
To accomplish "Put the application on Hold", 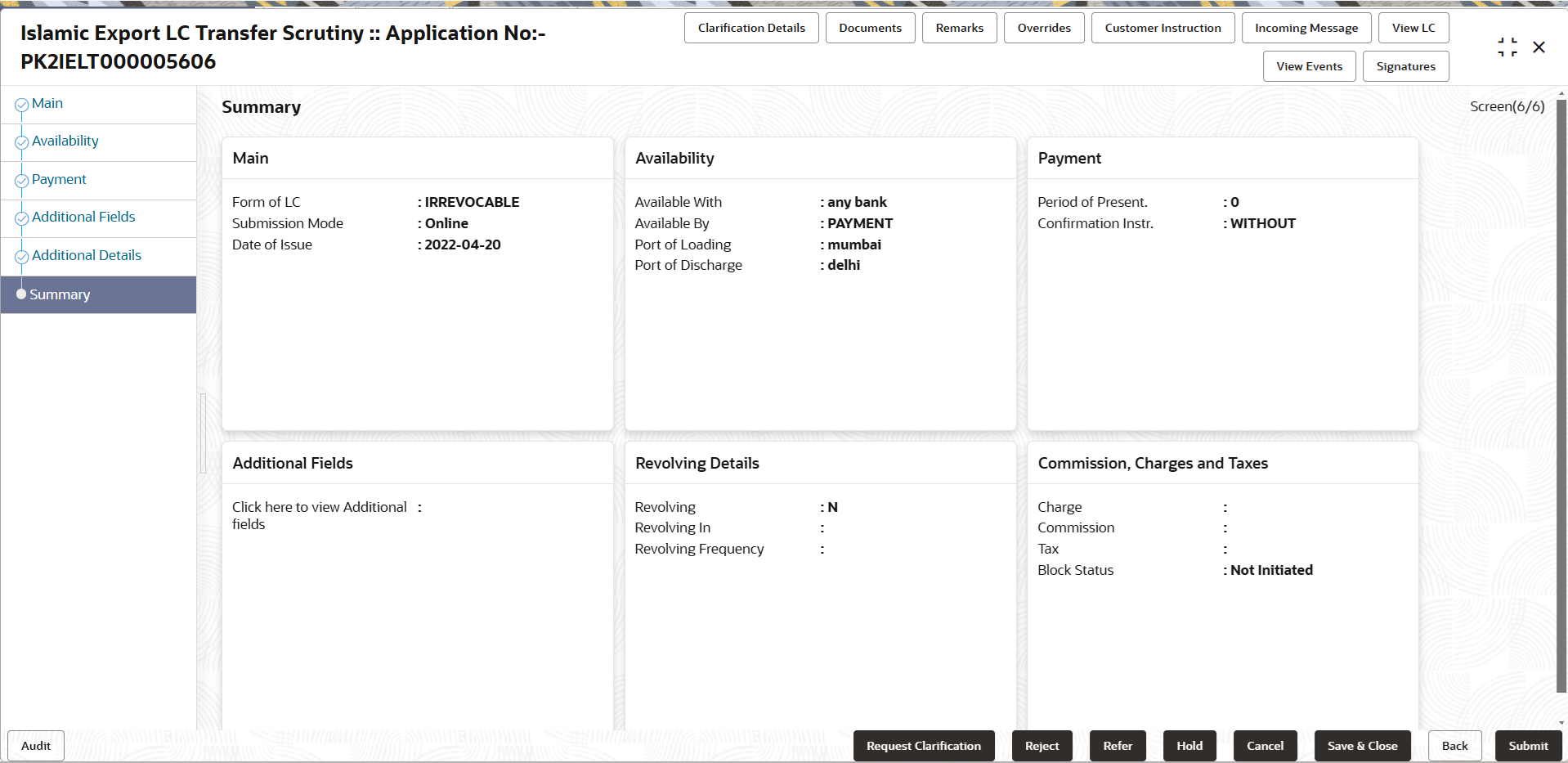I will [1189, 746].
